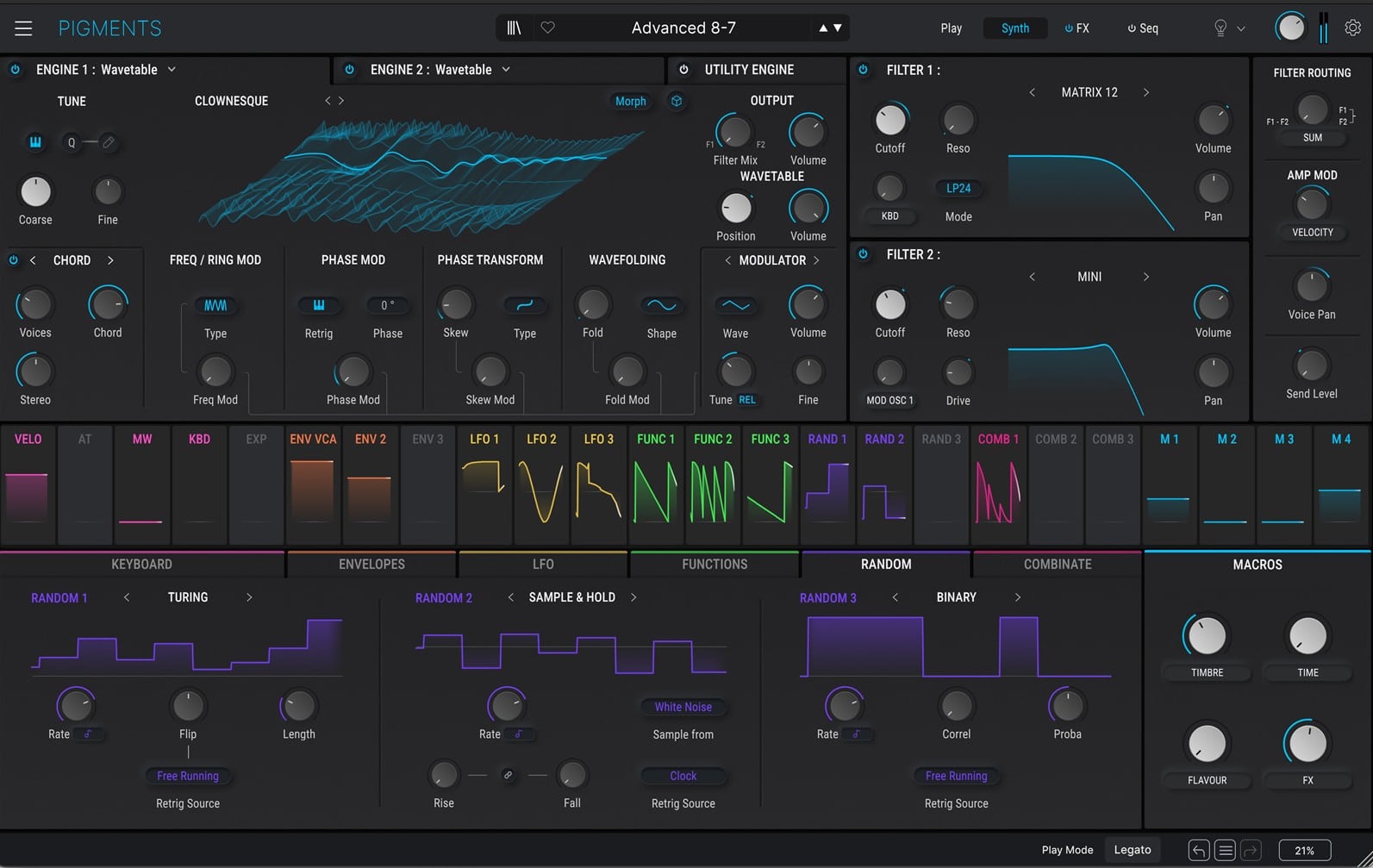
Task: Expand the dropdown next to lightbulb
Action: point(1241,28)
